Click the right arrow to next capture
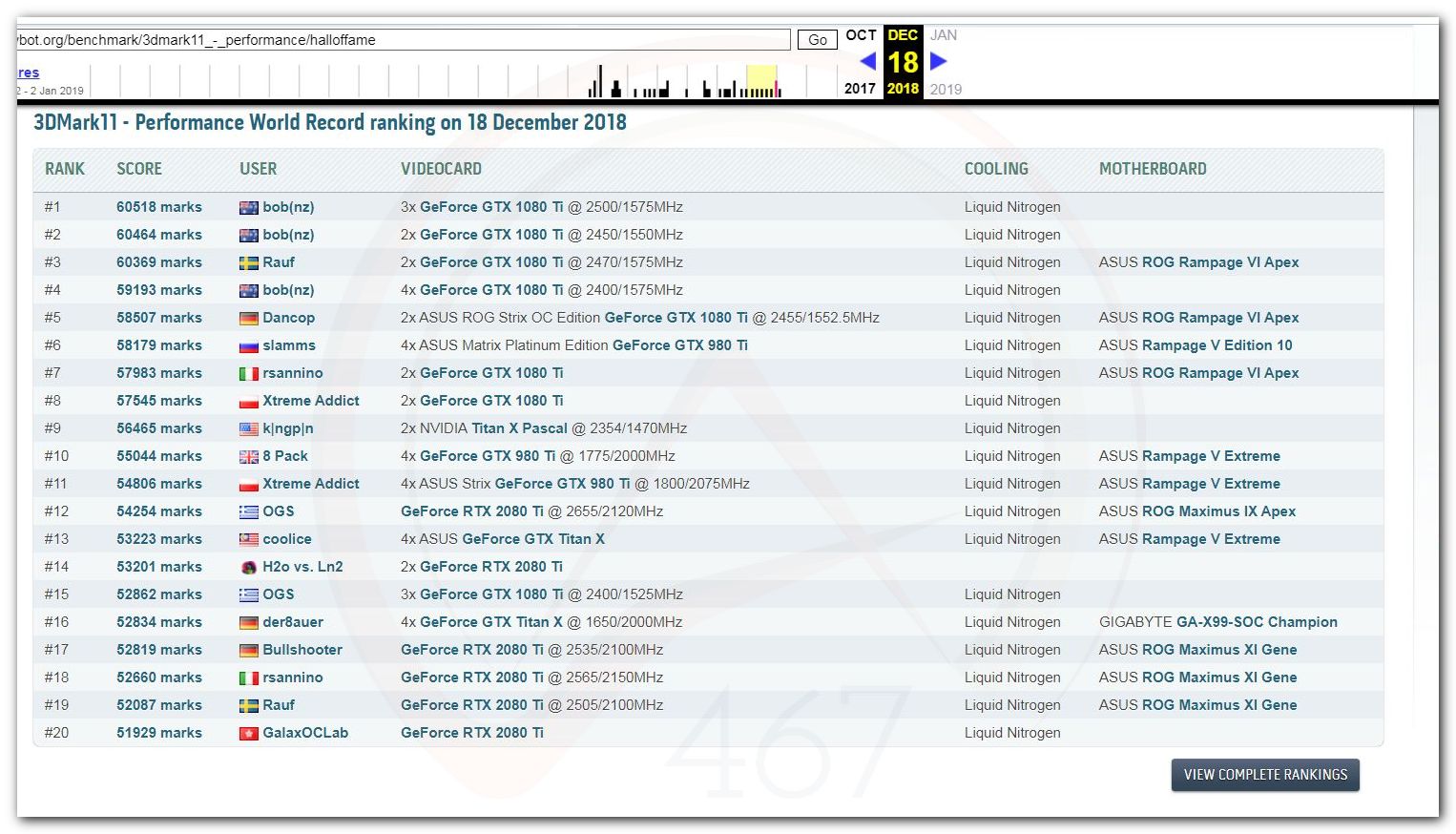Screen dimensions: 1456x834 pos(938,61)
